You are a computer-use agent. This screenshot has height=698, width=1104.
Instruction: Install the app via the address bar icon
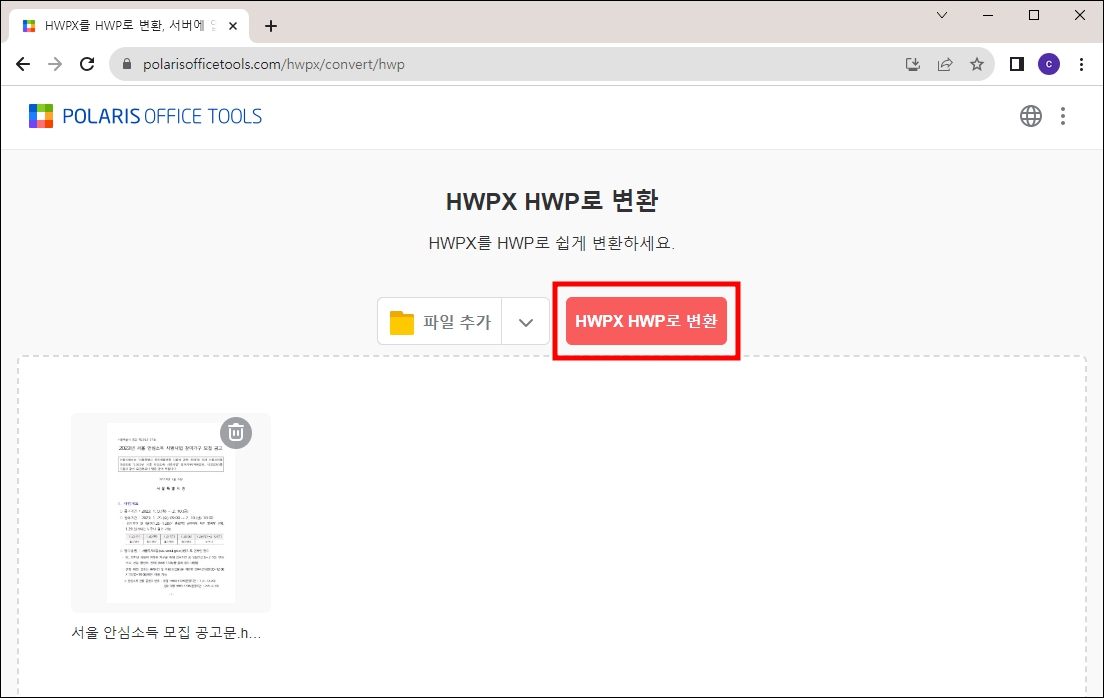(x=912, y=64)
